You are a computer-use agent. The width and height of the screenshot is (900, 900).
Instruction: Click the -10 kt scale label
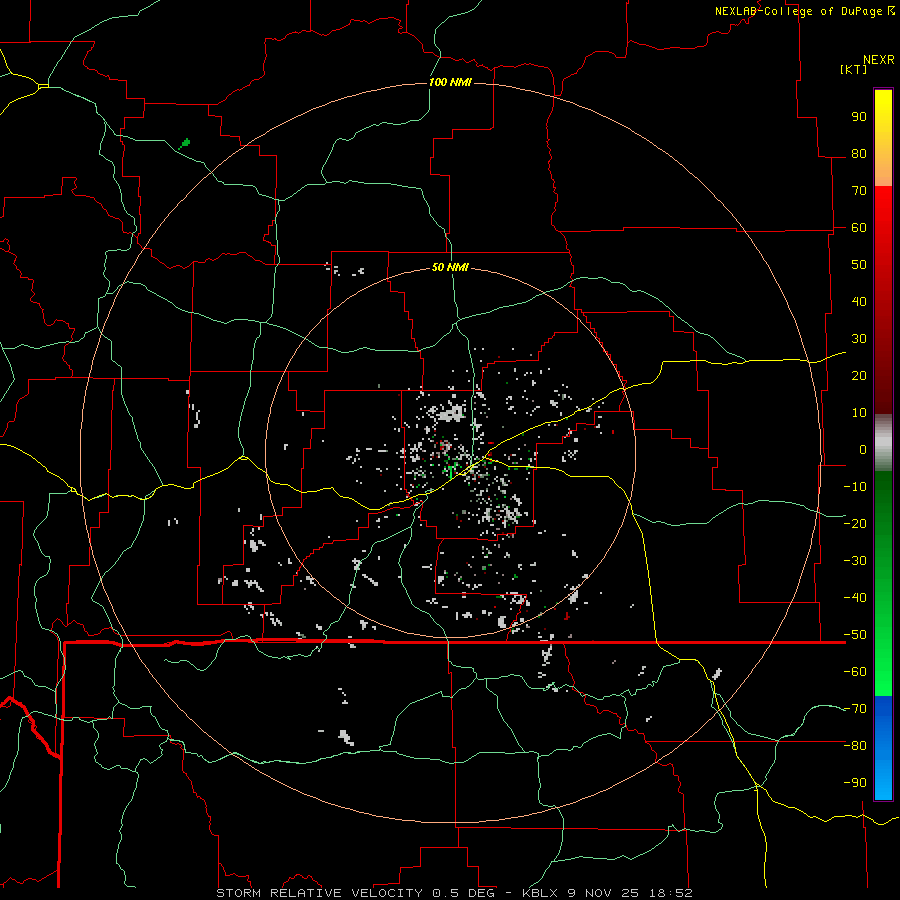coord(855,487)
